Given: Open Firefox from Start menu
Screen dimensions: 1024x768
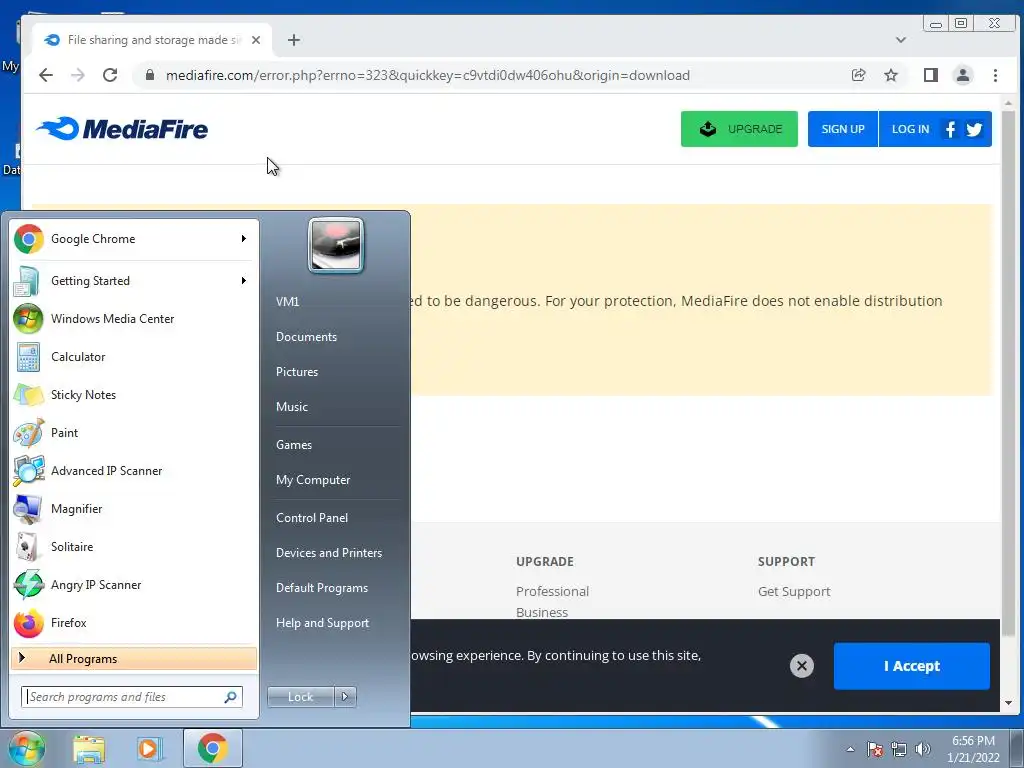Looking at the screenshot, I should click(x=134, y=622).
